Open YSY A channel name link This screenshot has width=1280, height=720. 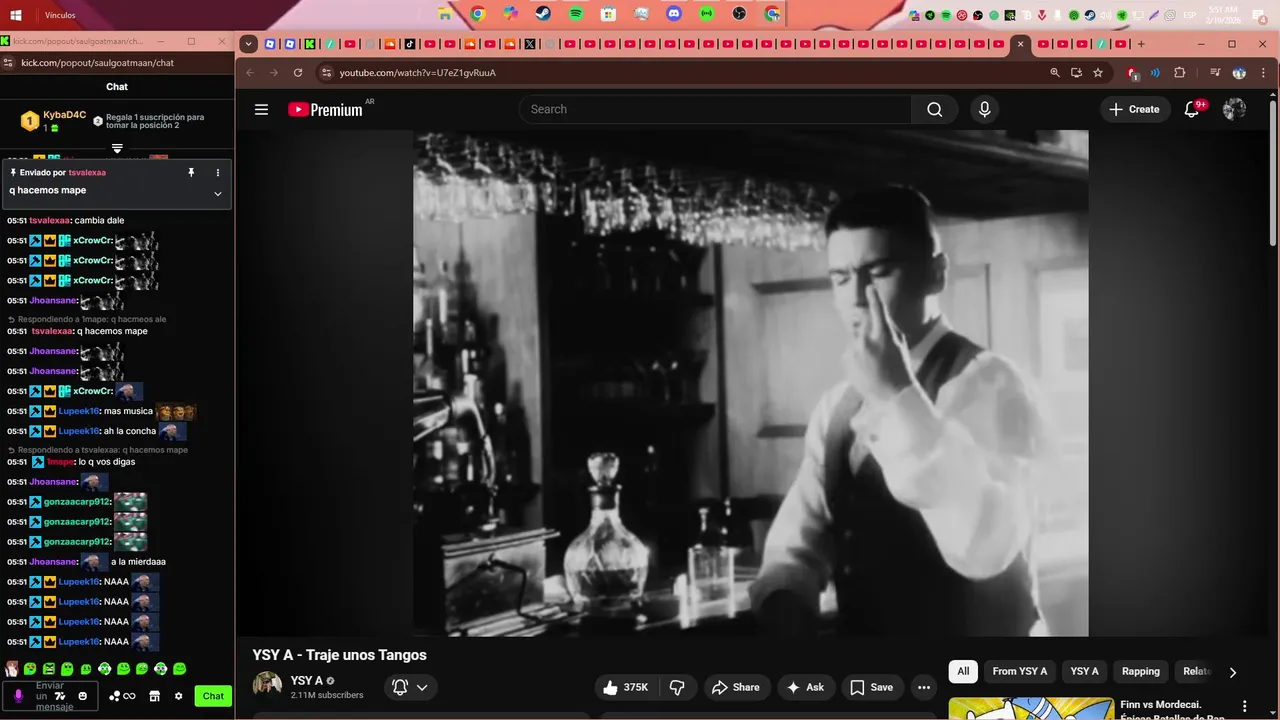pyautogui.click(x=307, y=681)
